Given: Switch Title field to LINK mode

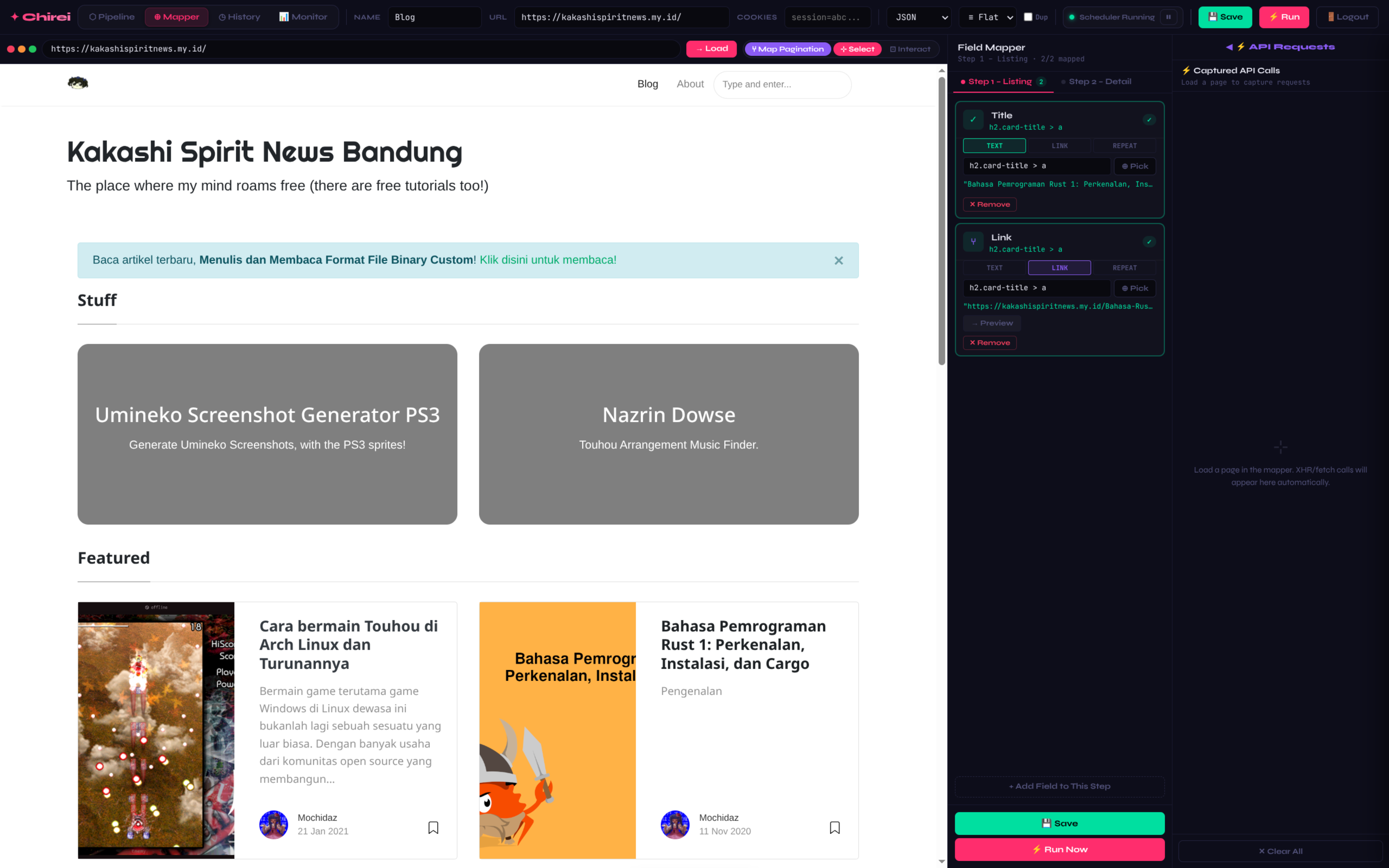Looking at the screenshot, I should (x=1059, y=146).
